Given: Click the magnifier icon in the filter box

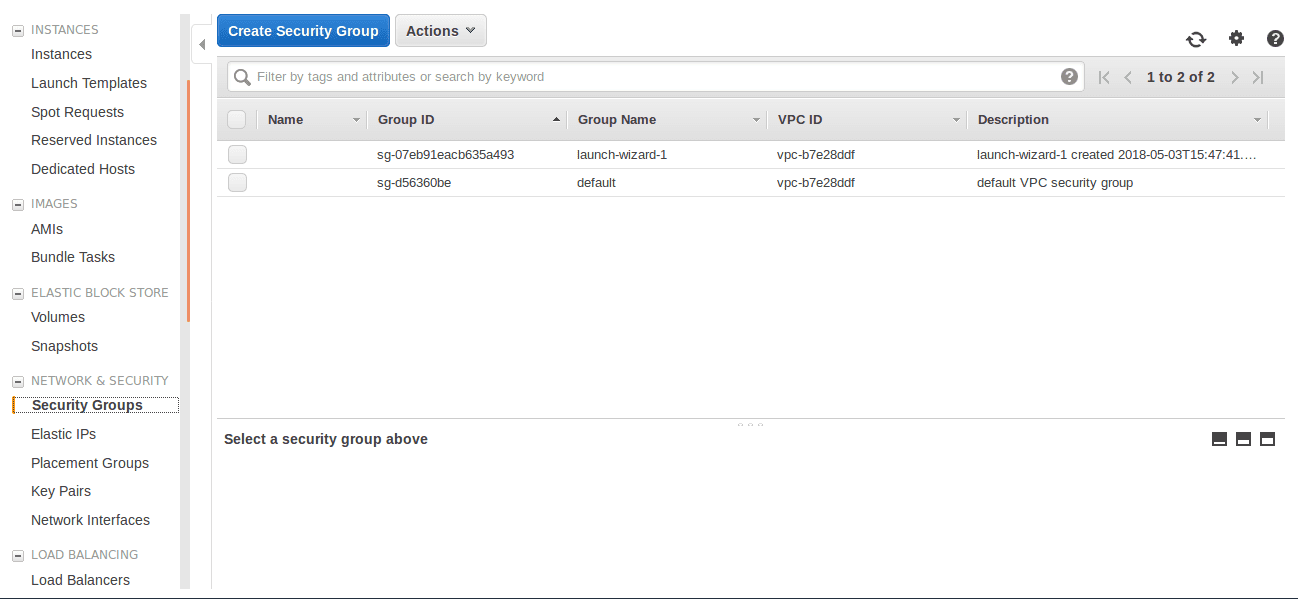Looking at the screenshot, I should 242,77.
